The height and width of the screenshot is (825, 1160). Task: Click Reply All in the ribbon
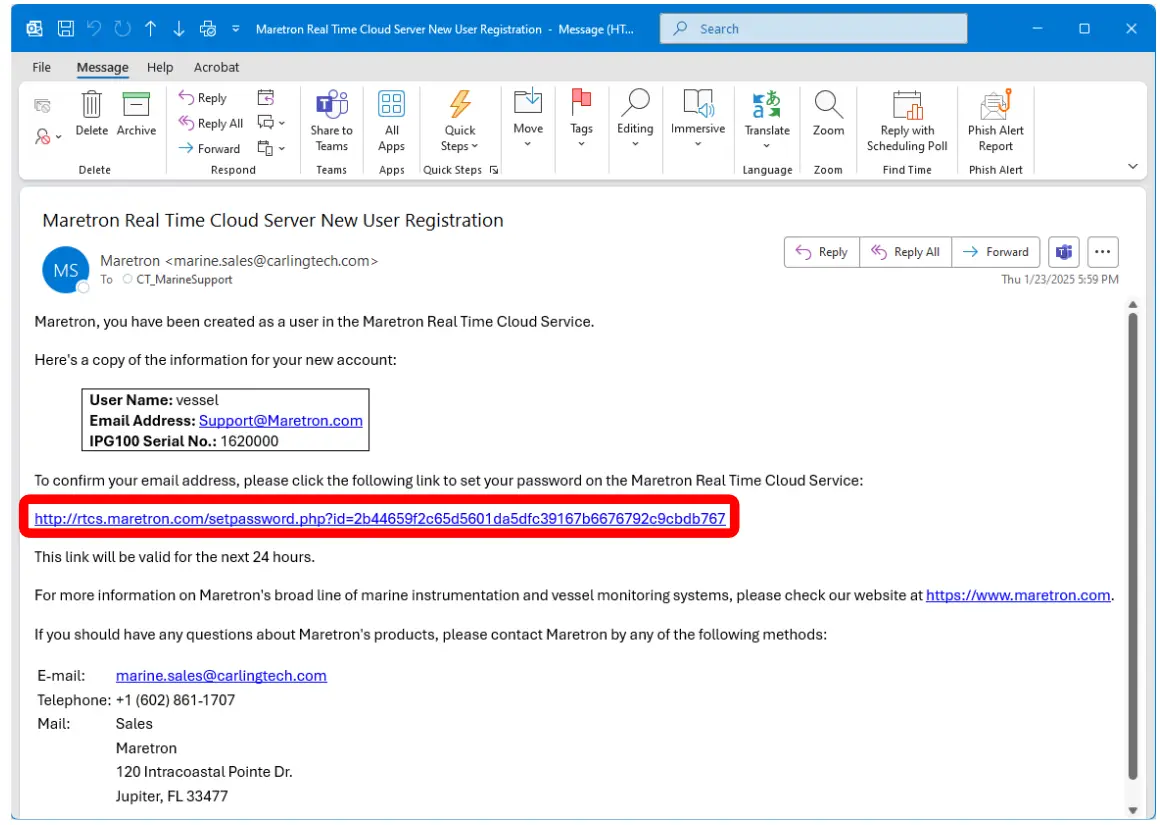(211, 124)
